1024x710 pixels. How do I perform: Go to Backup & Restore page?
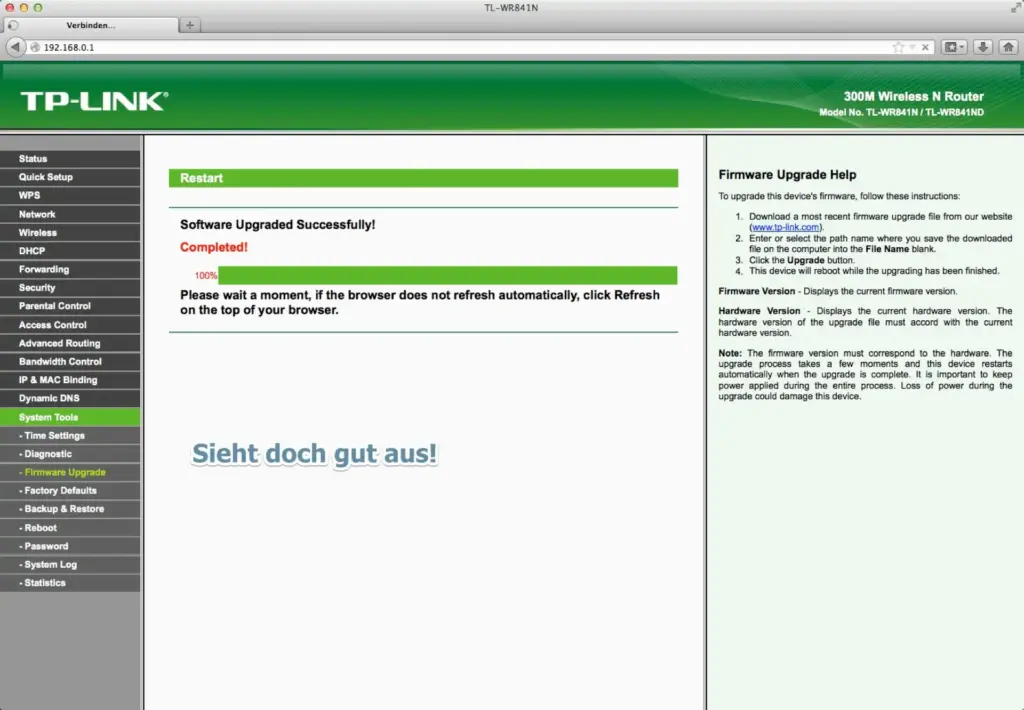pyautogui.click(x=64, y=509)
